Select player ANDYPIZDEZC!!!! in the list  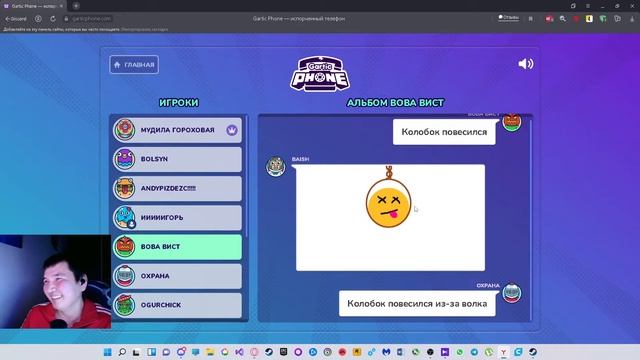178,189
